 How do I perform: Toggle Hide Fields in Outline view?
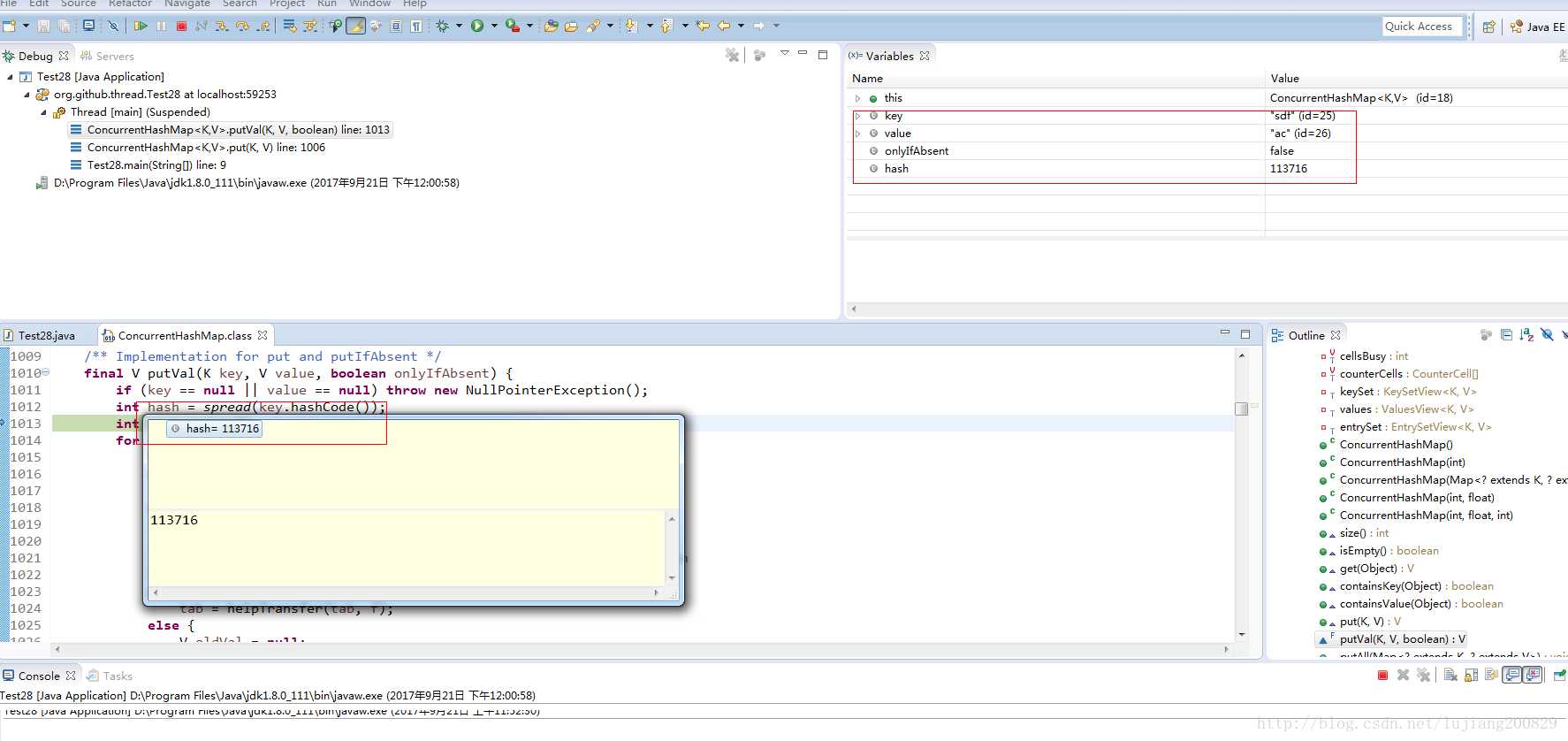(1547, 335)
